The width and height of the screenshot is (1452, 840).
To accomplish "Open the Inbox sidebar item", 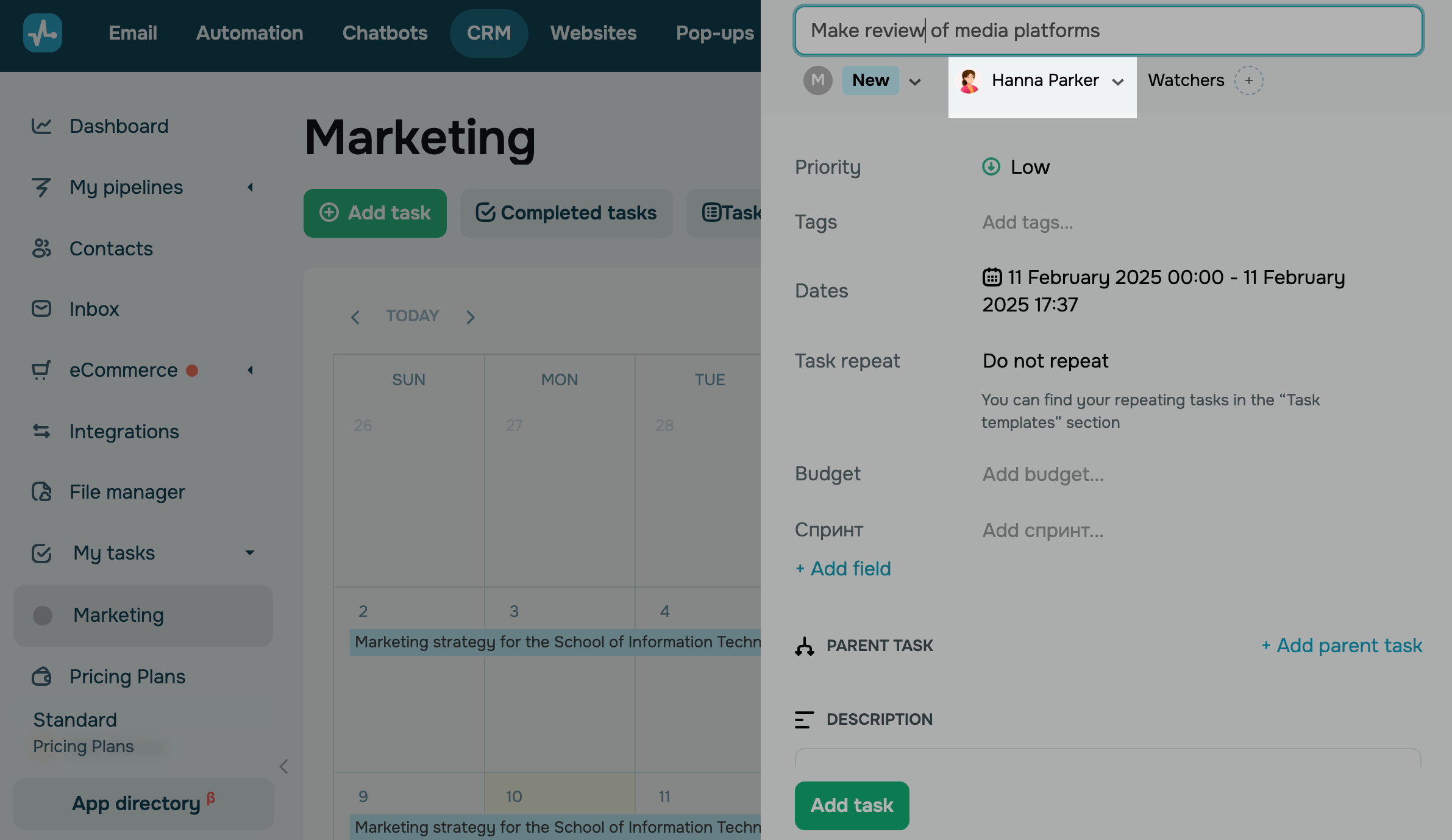I will pos(94,309).
